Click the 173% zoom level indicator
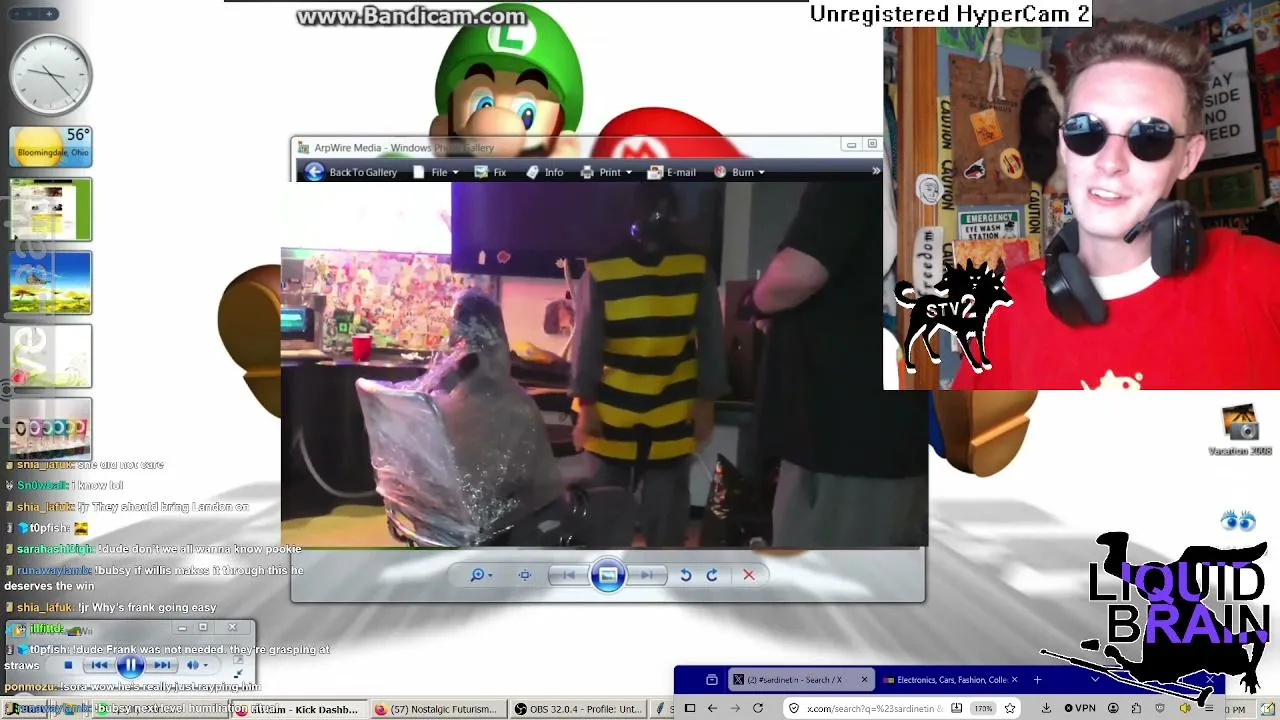The height and width of the screenshot is (720, 1280). click(x=983, y=708)
